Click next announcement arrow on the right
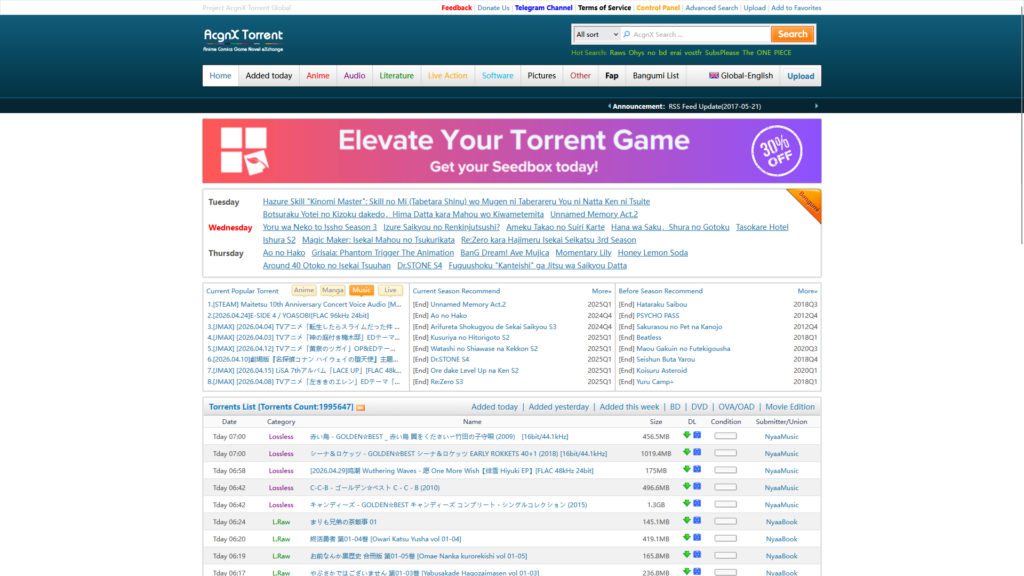 816,105
